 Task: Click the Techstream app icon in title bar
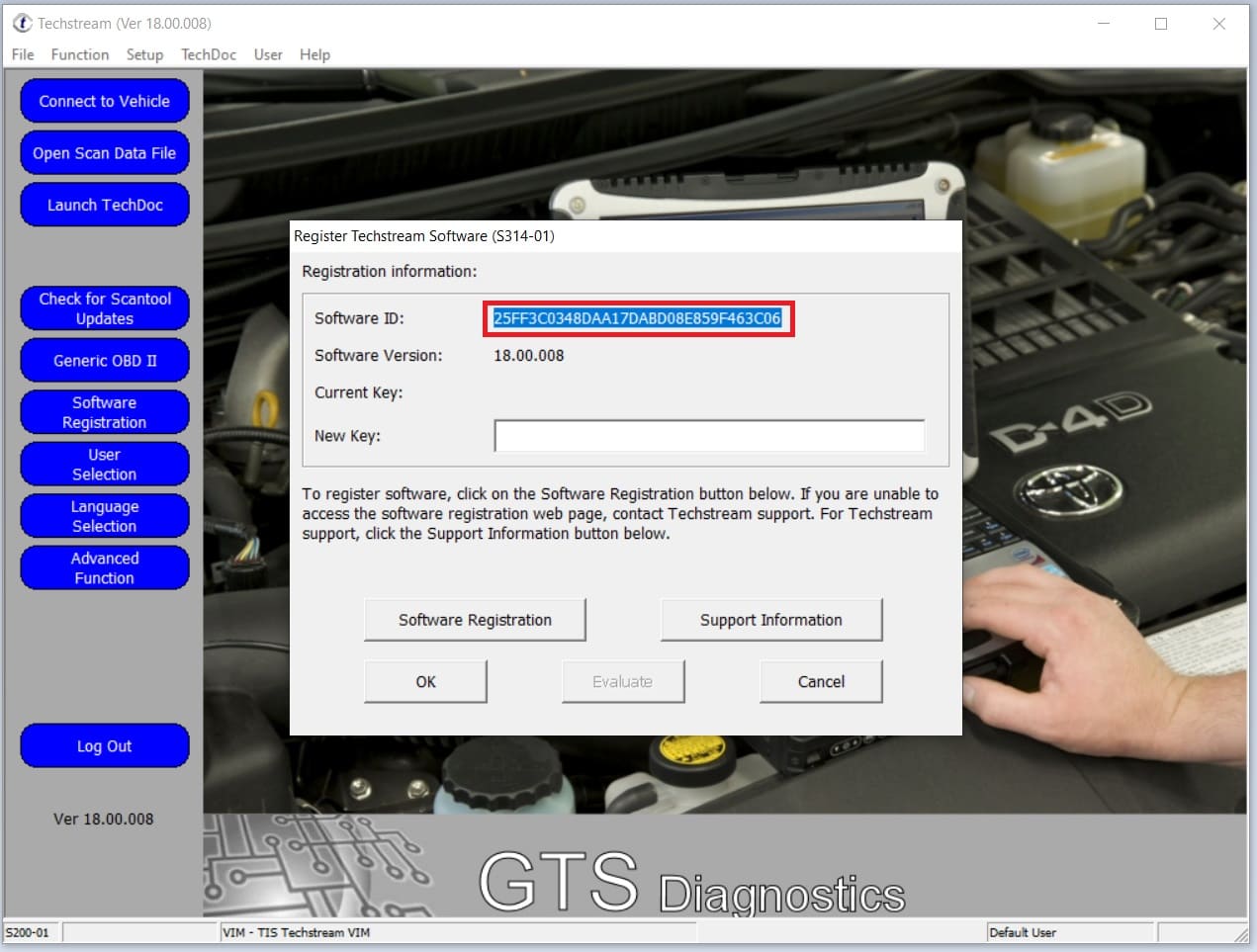[22, 23]
